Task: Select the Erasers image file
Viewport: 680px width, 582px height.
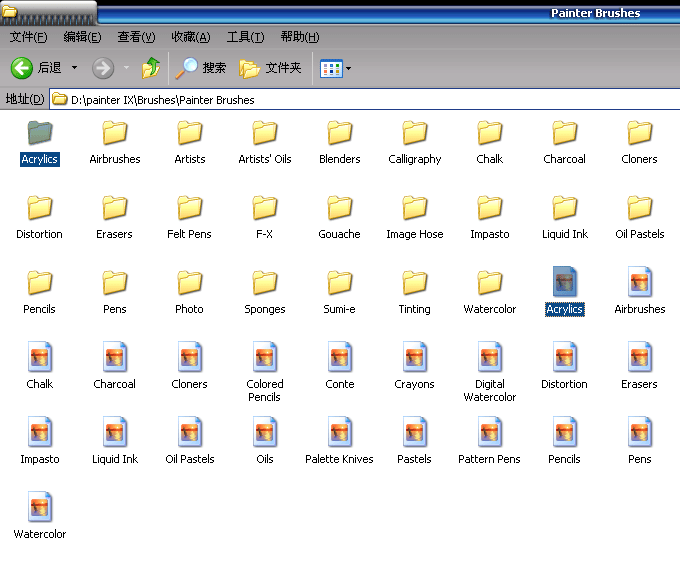Action: (x=639, y=366)
